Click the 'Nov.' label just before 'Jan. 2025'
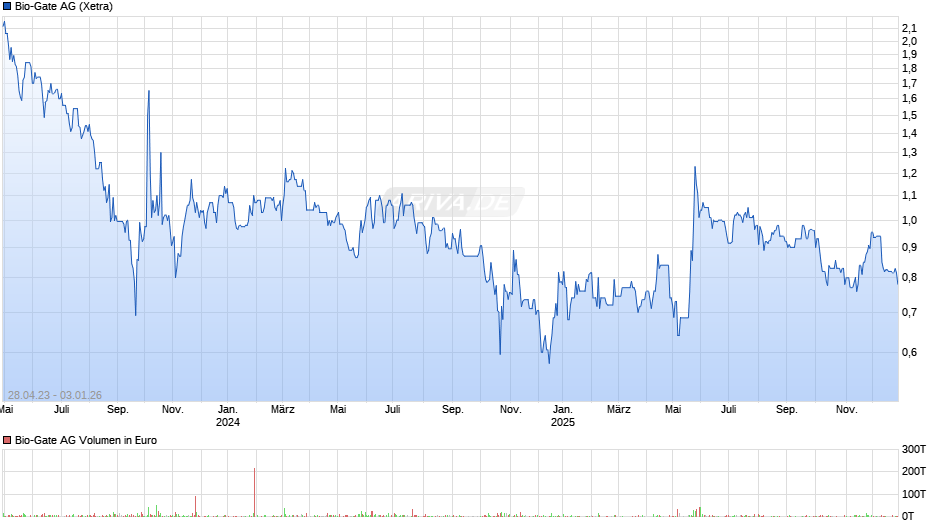The image size is (940, 526). 511,410
